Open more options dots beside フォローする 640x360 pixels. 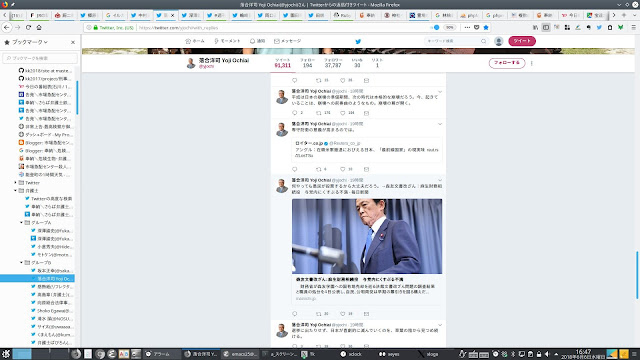(531, 63)
